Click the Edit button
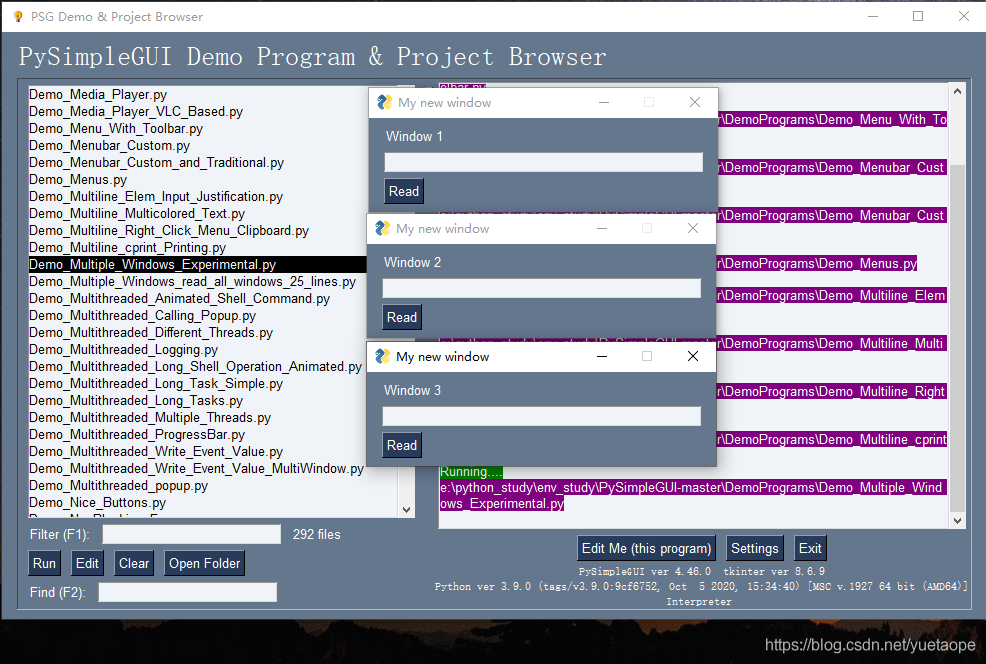Image resolution: width=986 pixels, height=664 pixels. [x=87, y=563]
